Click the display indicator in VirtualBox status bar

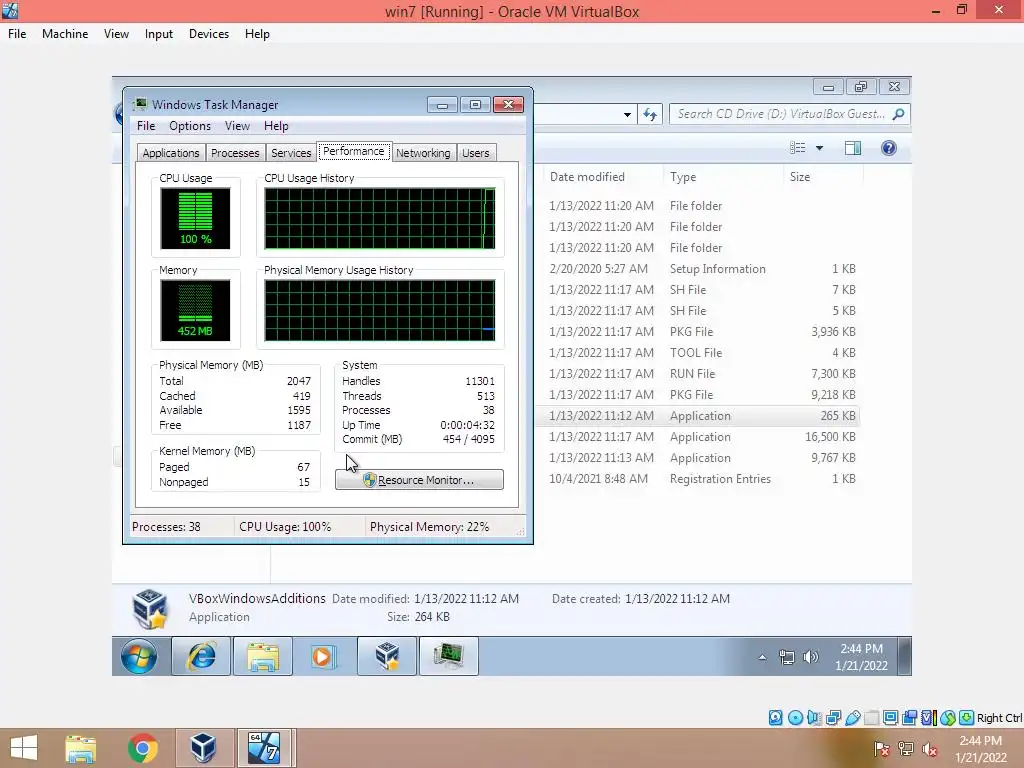pos(890,718)
